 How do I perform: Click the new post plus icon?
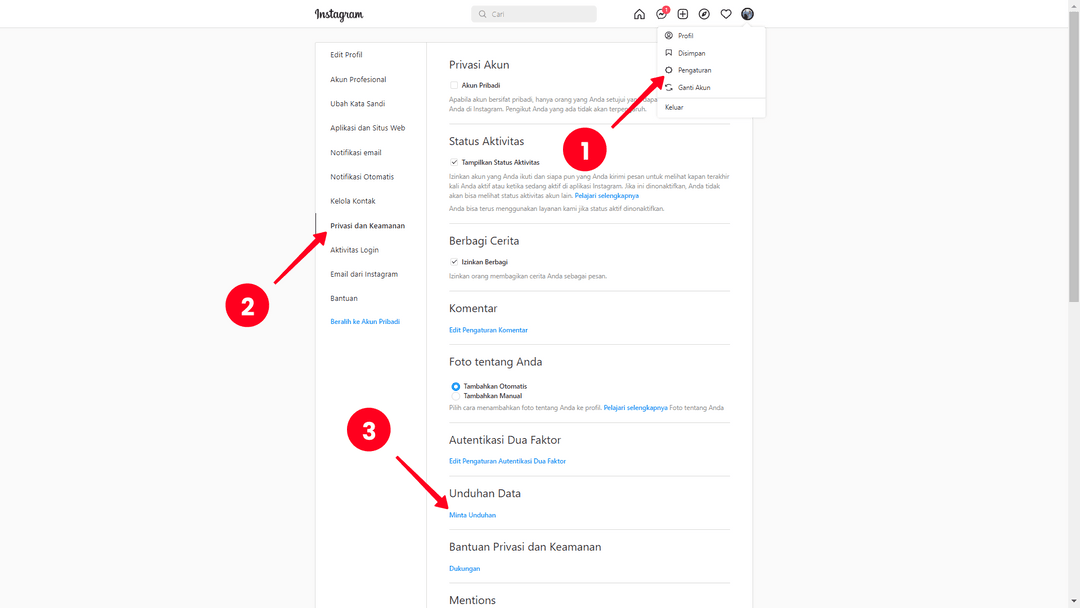pos(683,14)
